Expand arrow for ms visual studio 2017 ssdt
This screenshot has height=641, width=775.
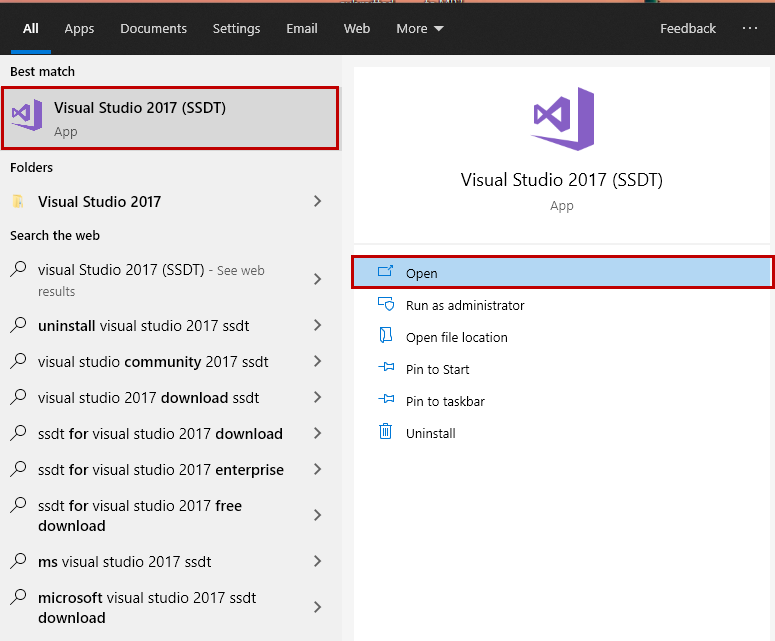(318, 562)
